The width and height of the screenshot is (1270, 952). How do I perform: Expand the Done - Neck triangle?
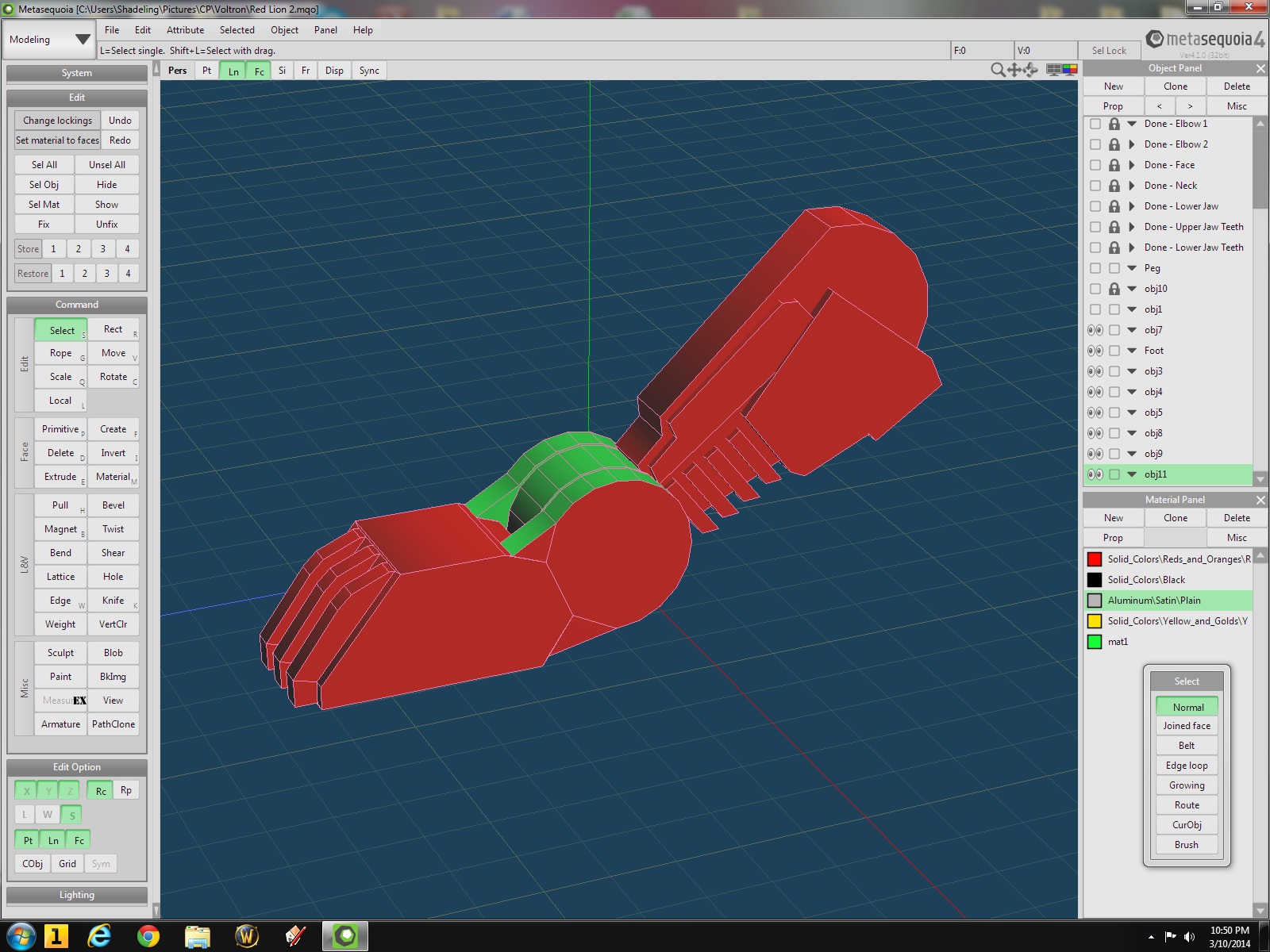click(x=1132, y=186)
